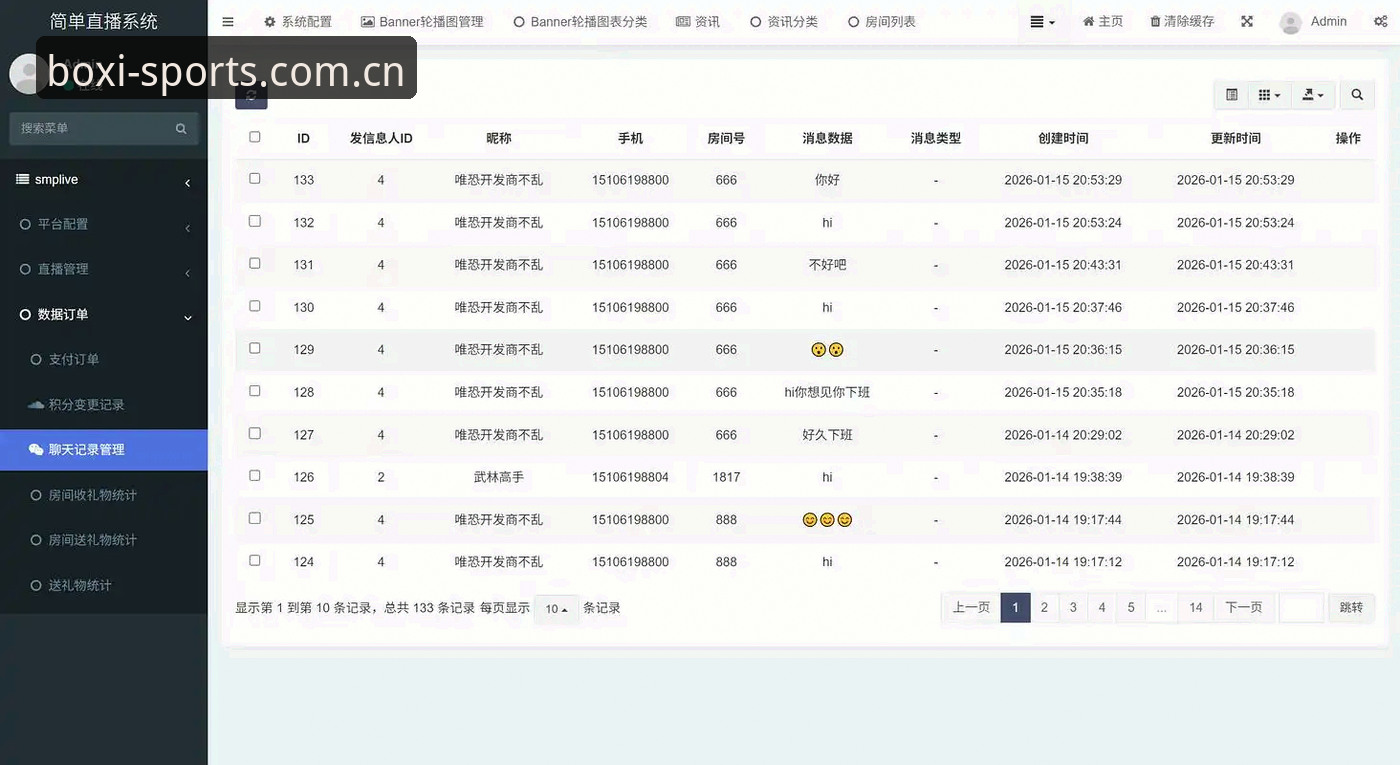Go to page 3

click(x=1073, y=607)
